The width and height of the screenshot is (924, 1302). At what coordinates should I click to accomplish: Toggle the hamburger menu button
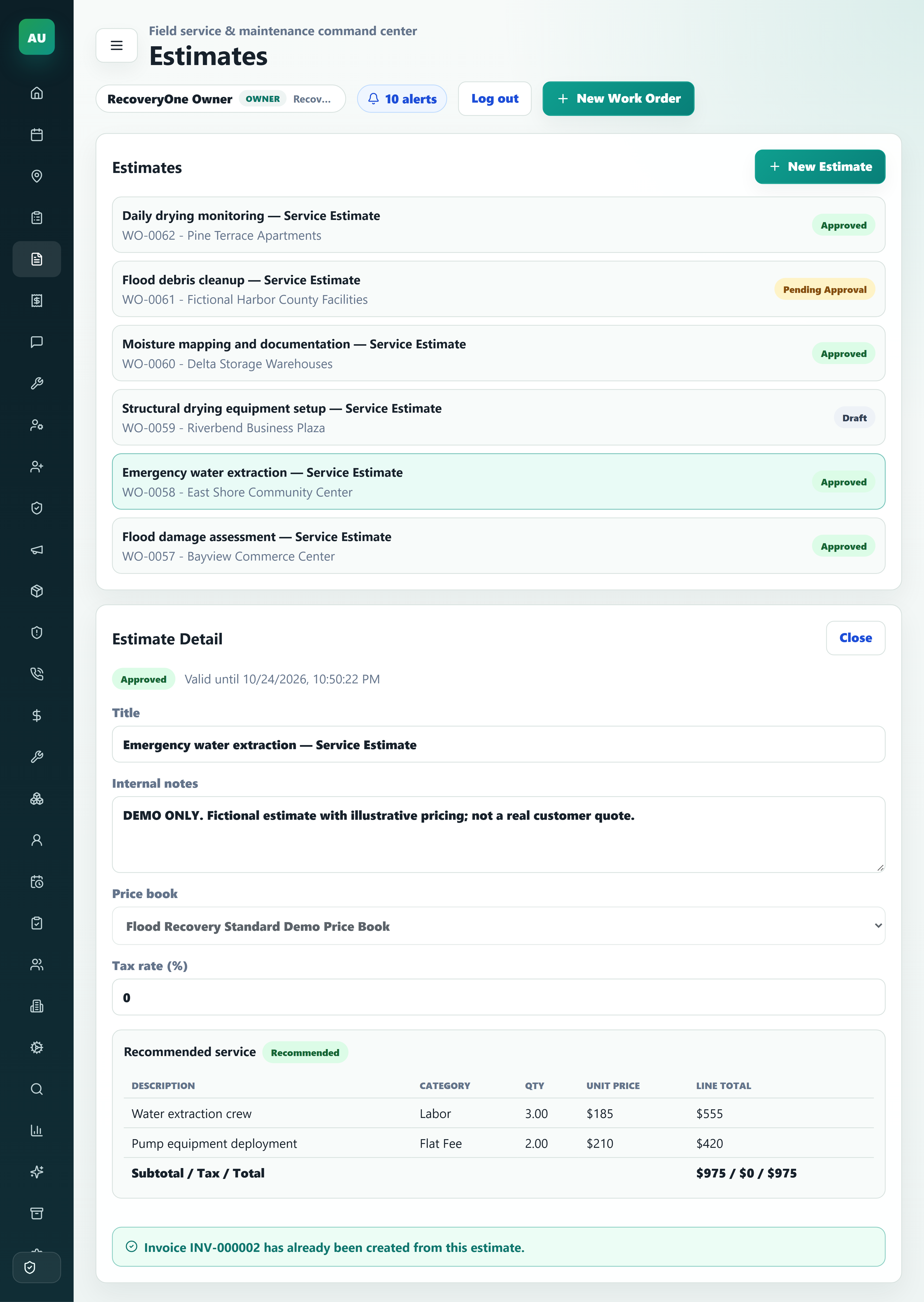point(117,46)
